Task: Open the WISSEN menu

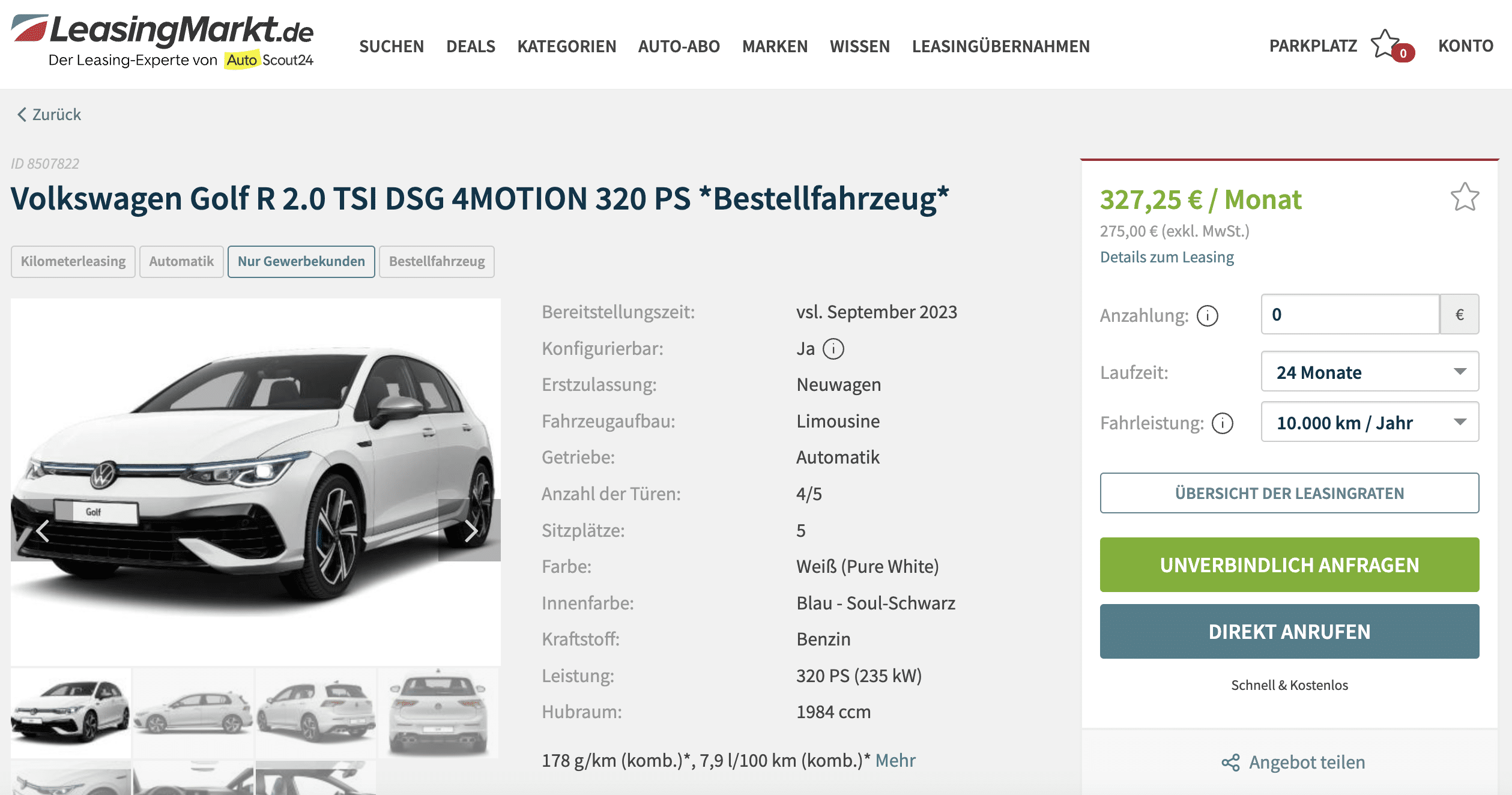Action: pyautogui.click(x=860, y=46)
